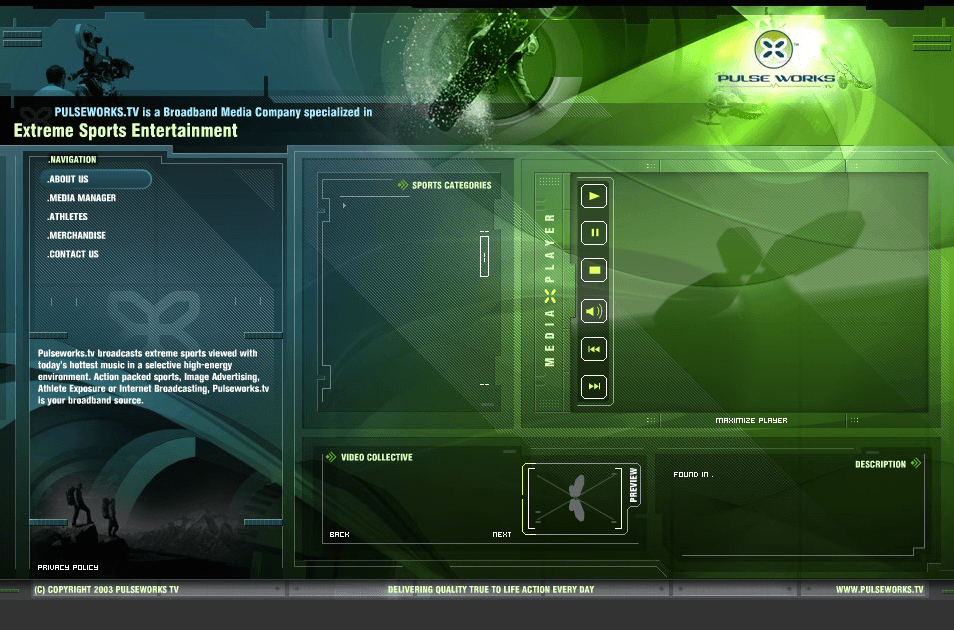Open the About Us navigation item
This screenshot has height=630, width=954.
(x=96, y=179)
